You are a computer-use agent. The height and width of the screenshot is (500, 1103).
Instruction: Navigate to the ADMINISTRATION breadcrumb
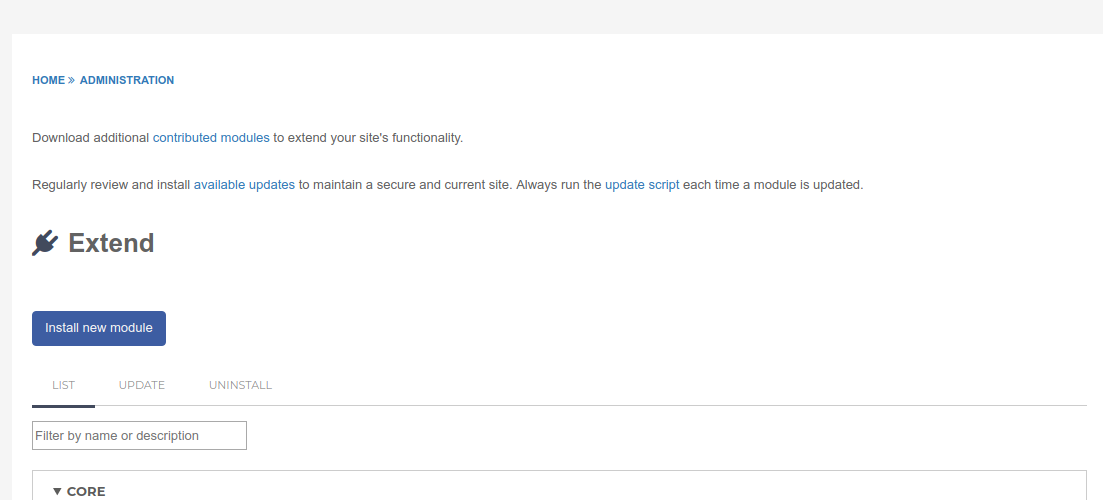pos(127,80)
